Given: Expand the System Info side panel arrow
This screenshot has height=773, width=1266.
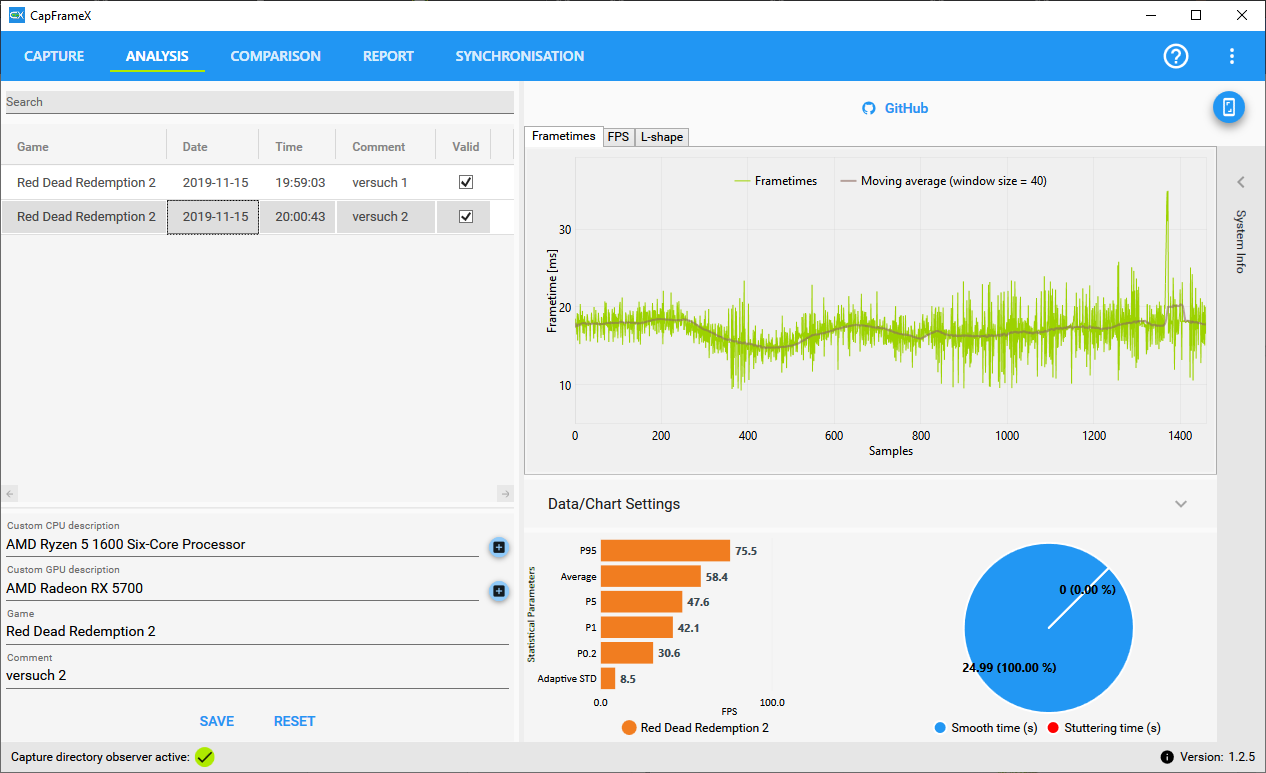Looking at the screenshot, I should pos(1241,182).
